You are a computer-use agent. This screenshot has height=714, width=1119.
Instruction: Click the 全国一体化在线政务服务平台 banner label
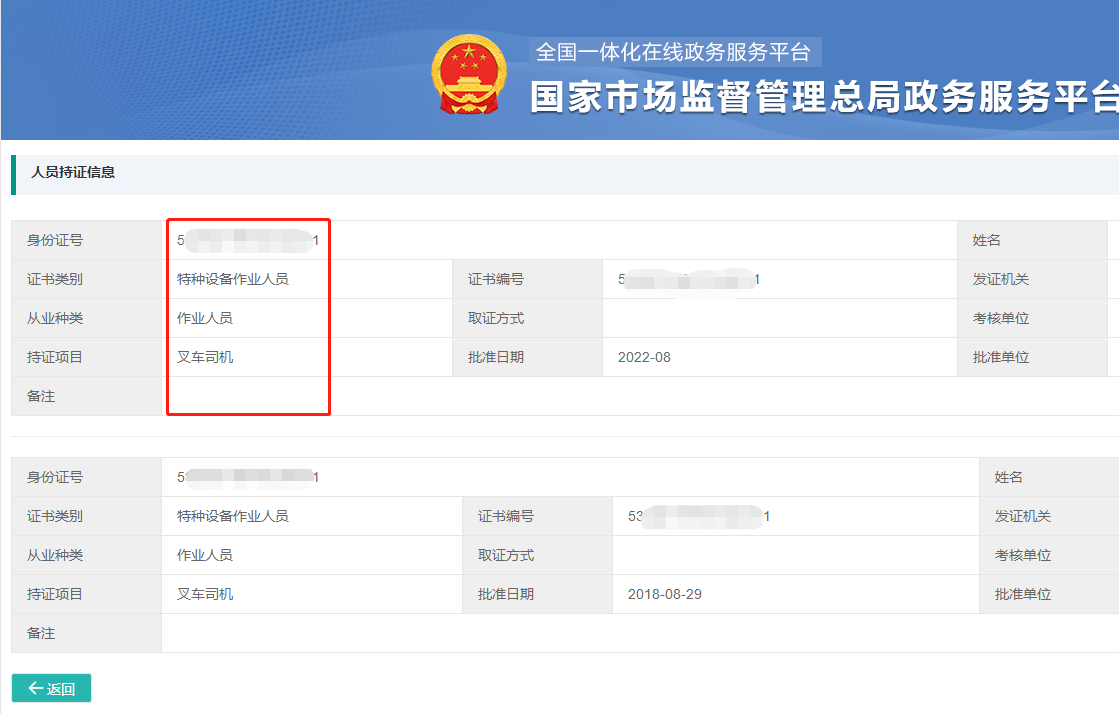tap(673, 52)
